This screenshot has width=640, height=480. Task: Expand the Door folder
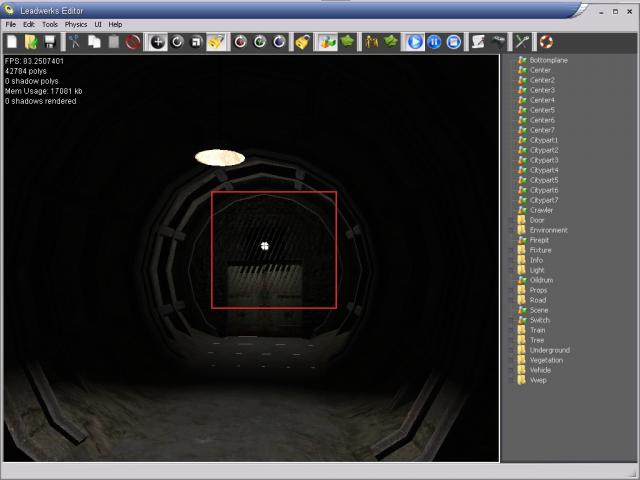point(537,220)
